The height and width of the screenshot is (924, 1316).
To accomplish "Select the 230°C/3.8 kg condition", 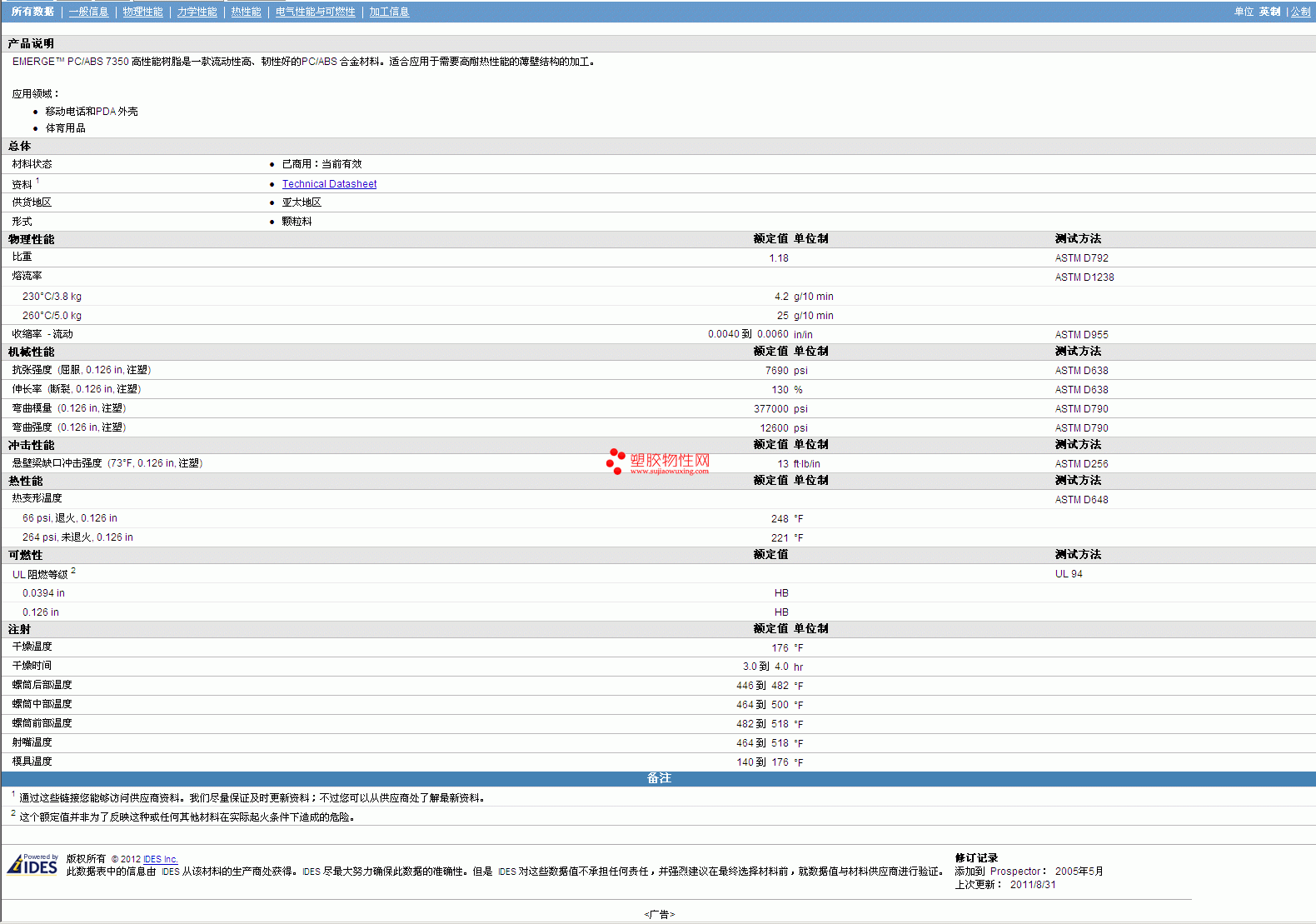I will point(52,297).
